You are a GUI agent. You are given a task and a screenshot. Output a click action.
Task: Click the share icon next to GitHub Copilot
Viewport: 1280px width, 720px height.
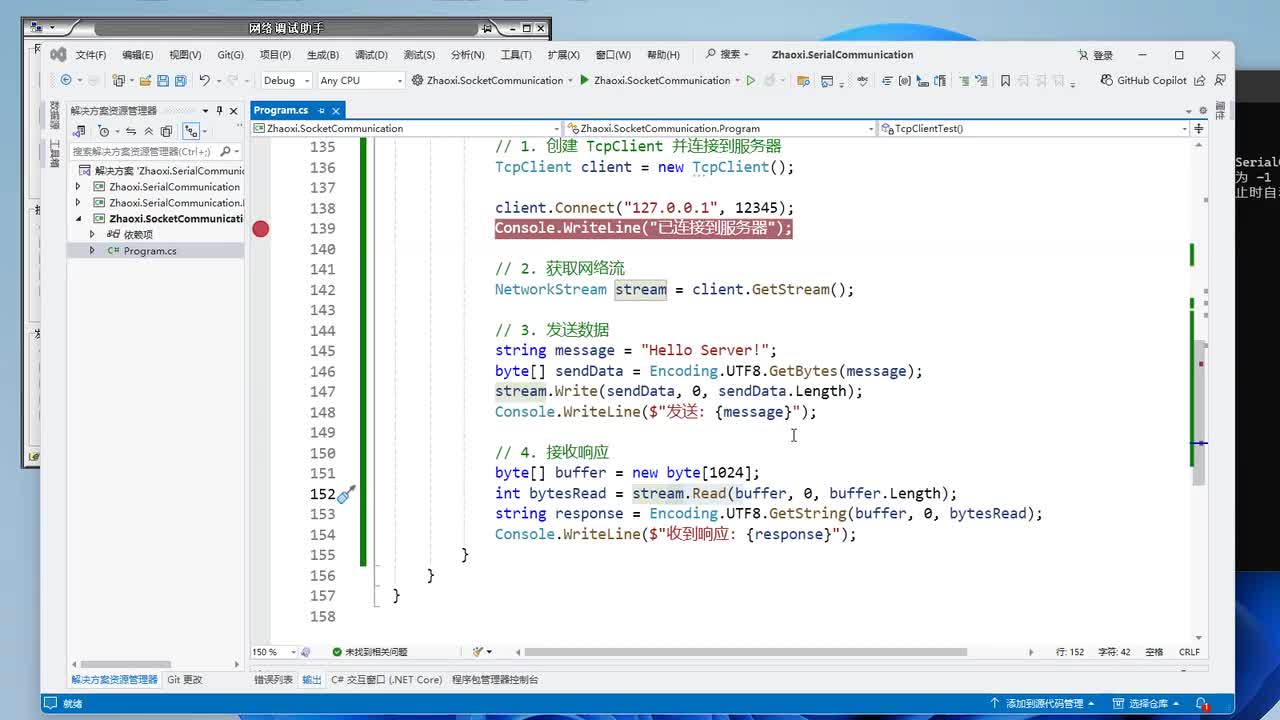pyautogui.click(x=1202, y=80)
